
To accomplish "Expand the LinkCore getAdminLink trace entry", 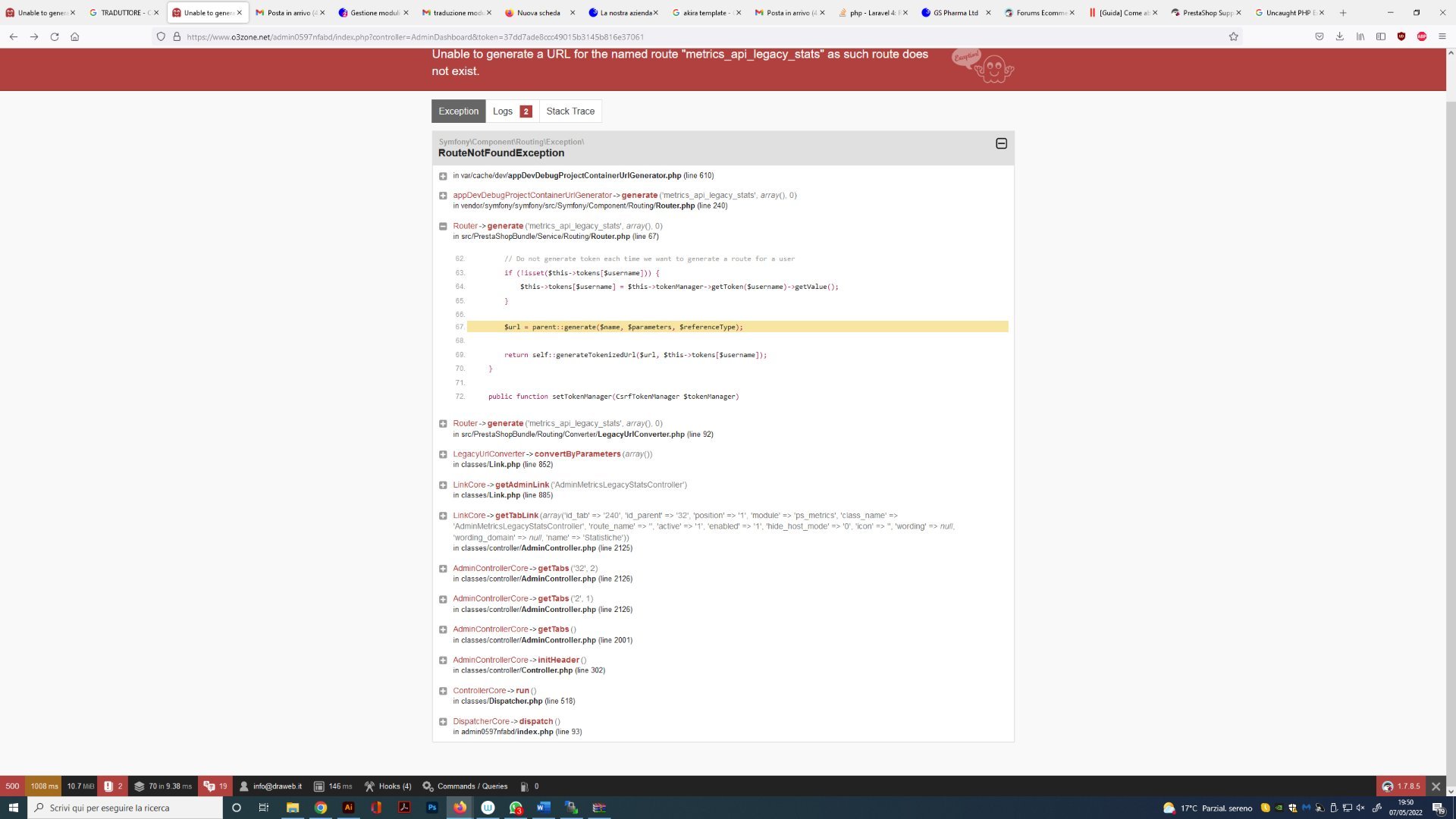I will coord(443,485).
